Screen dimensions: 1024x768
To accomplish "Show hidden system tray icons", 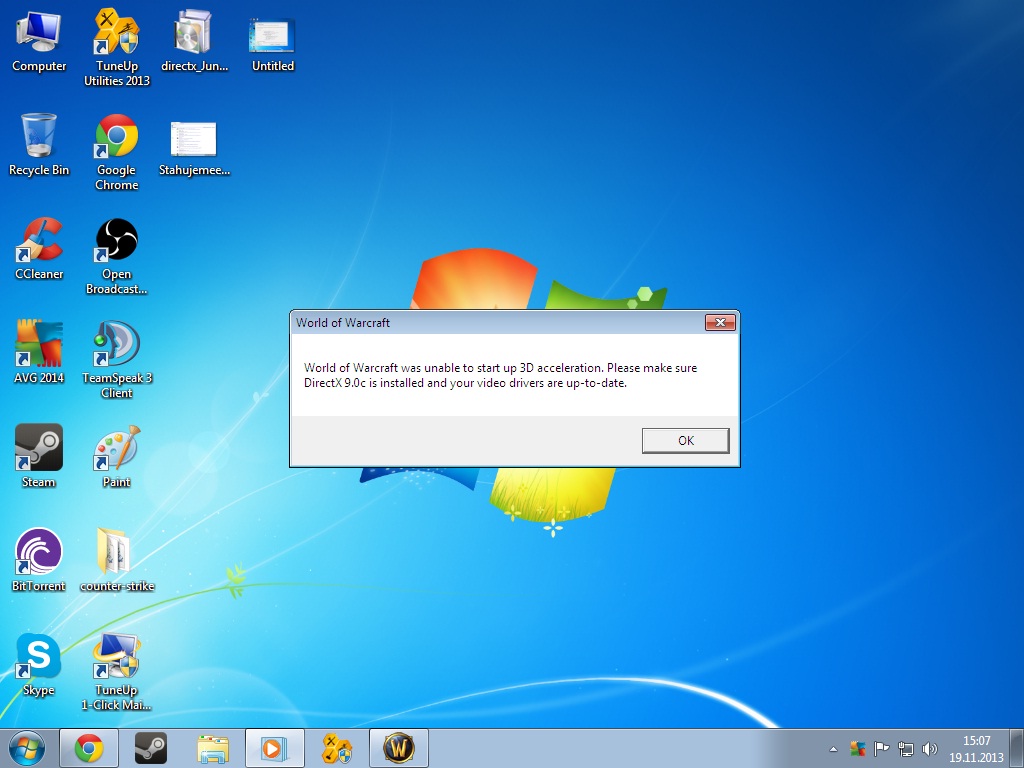I will (x=833, y=749).
